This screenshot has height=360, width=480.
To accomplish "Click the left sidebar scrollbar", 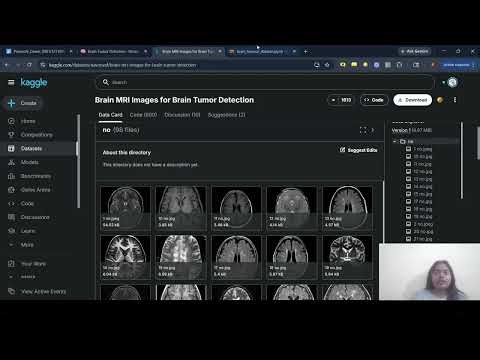I will click(78, 161).
